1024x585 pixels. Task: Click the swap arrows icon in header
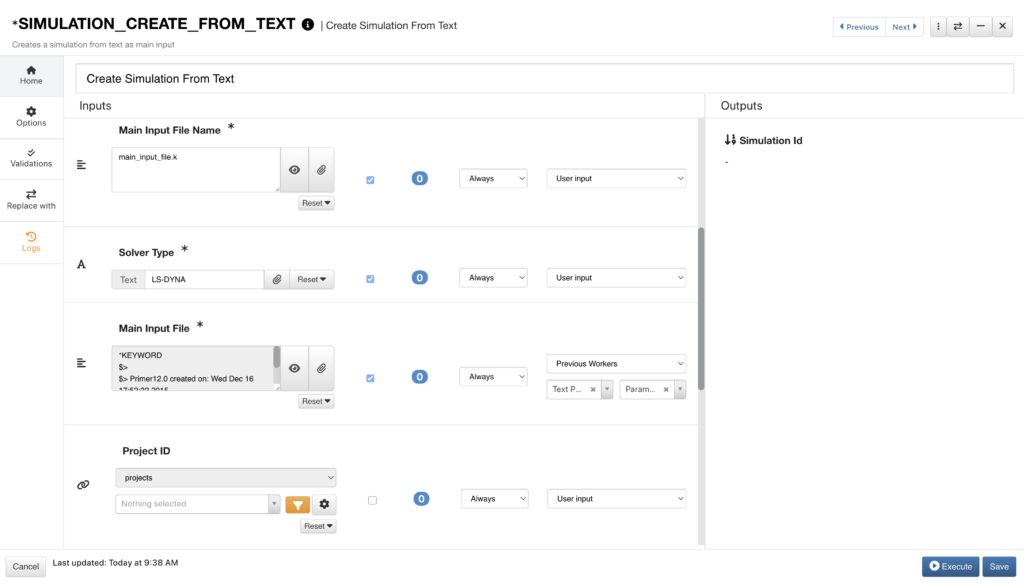coord(958,27)
